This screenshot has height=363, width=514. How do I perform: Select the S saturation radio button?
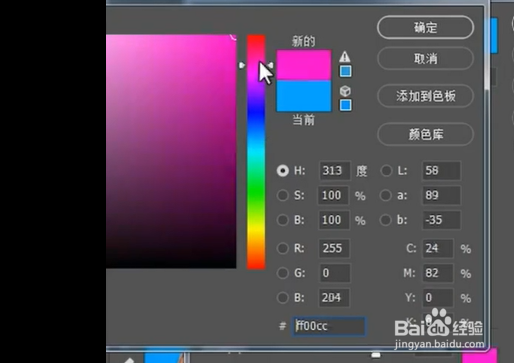pyautogui.click(x=283, y=195)
